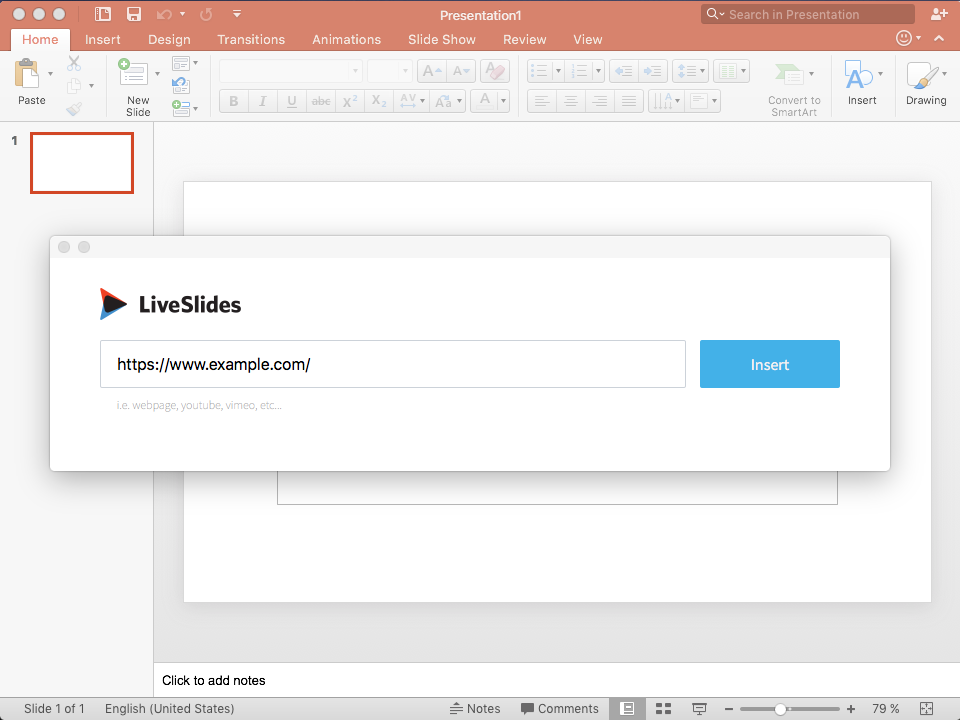The image size is (960, 720).
Task: Open Customize Quick Access Toolbar dropdown
Action: coord(237,14)
